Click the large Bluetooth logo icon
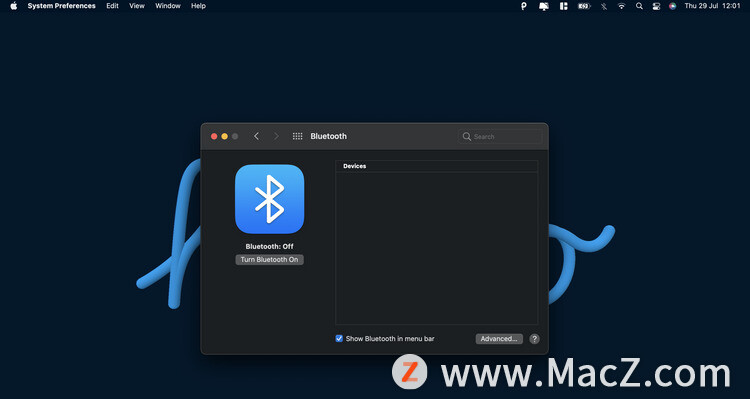750x399 pixels. [x=269, y=199]
